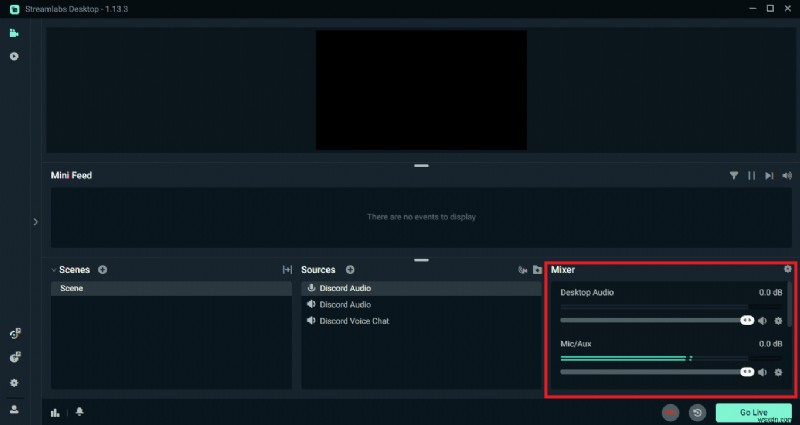Open Desktop Audio settings gear

pos(778,321)
